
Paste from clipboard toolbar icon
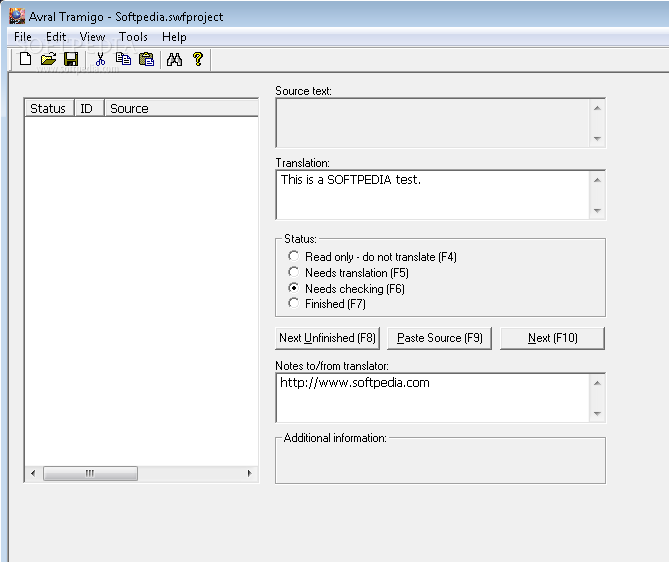coord(146,59)
